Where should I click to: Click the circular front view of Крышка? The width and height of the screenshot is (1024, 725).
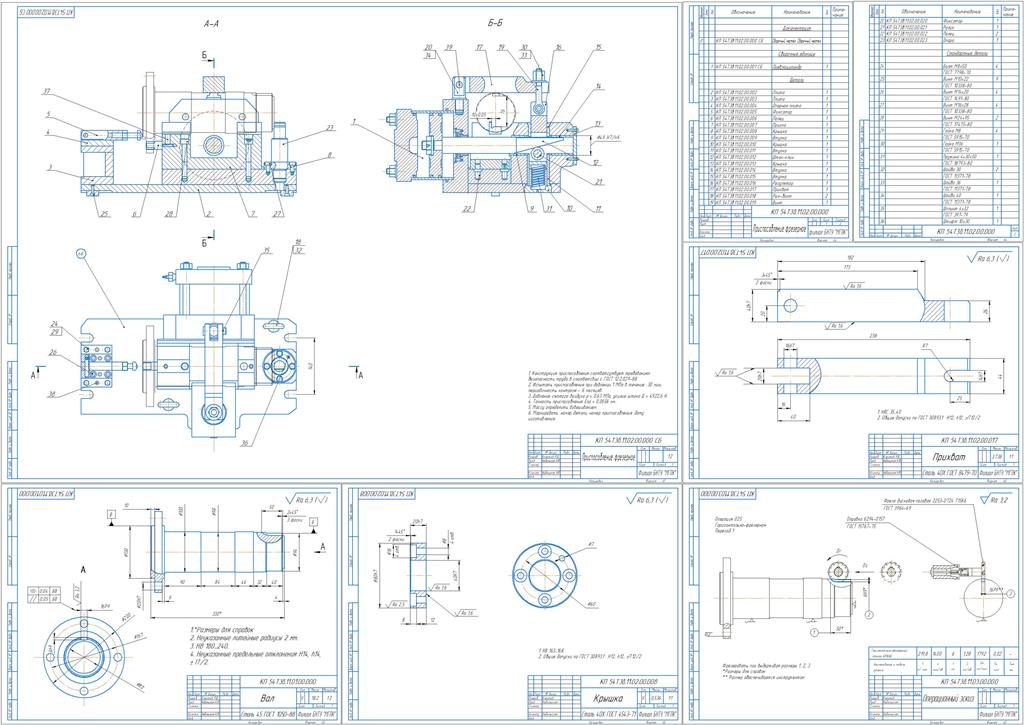[x=545, y=575]
